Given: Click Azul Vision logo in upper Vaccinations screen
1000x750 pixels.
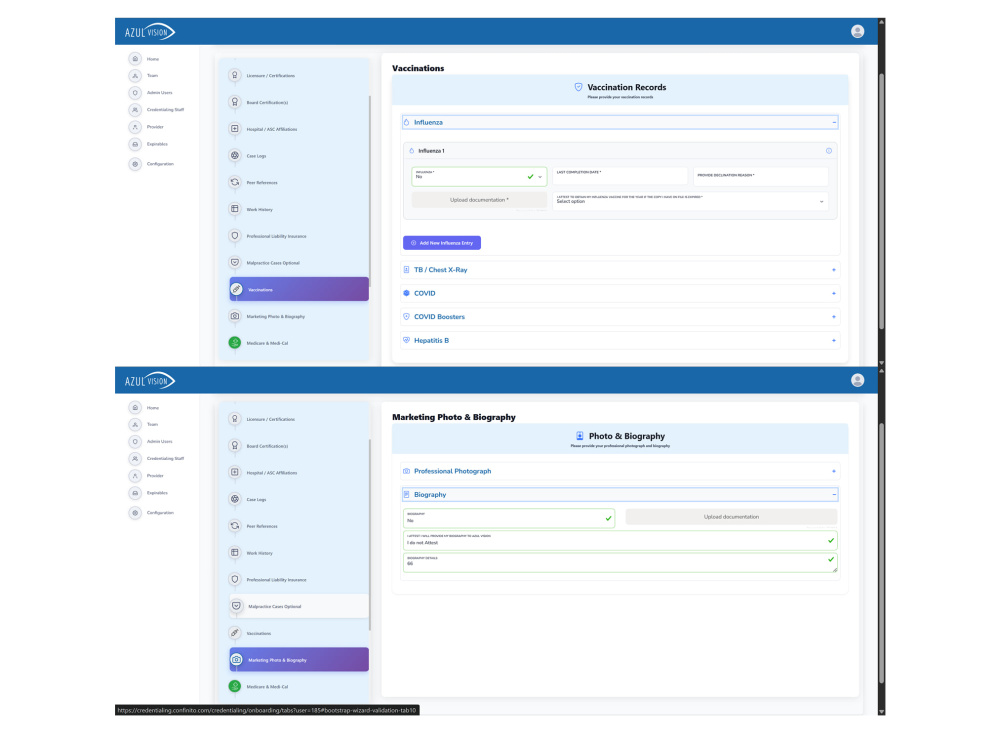Looking at the screenshot, I should pos(150,32).
